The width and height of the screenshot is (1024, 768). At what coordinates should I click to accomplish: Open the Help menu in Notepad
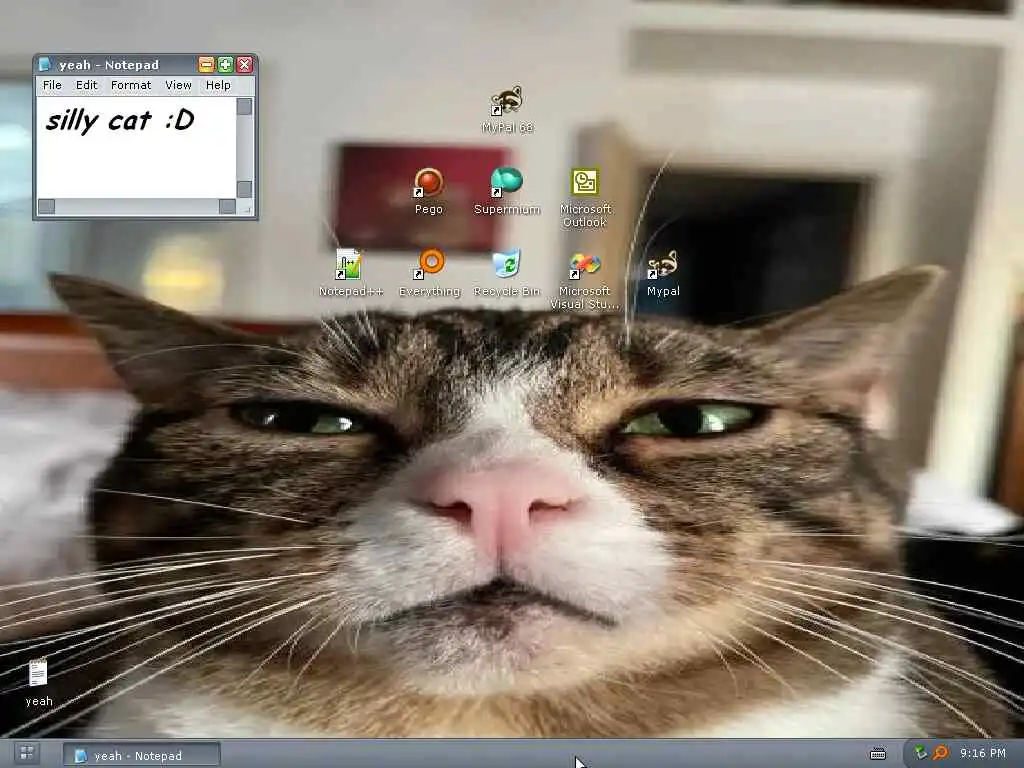[x=218, y=85]
